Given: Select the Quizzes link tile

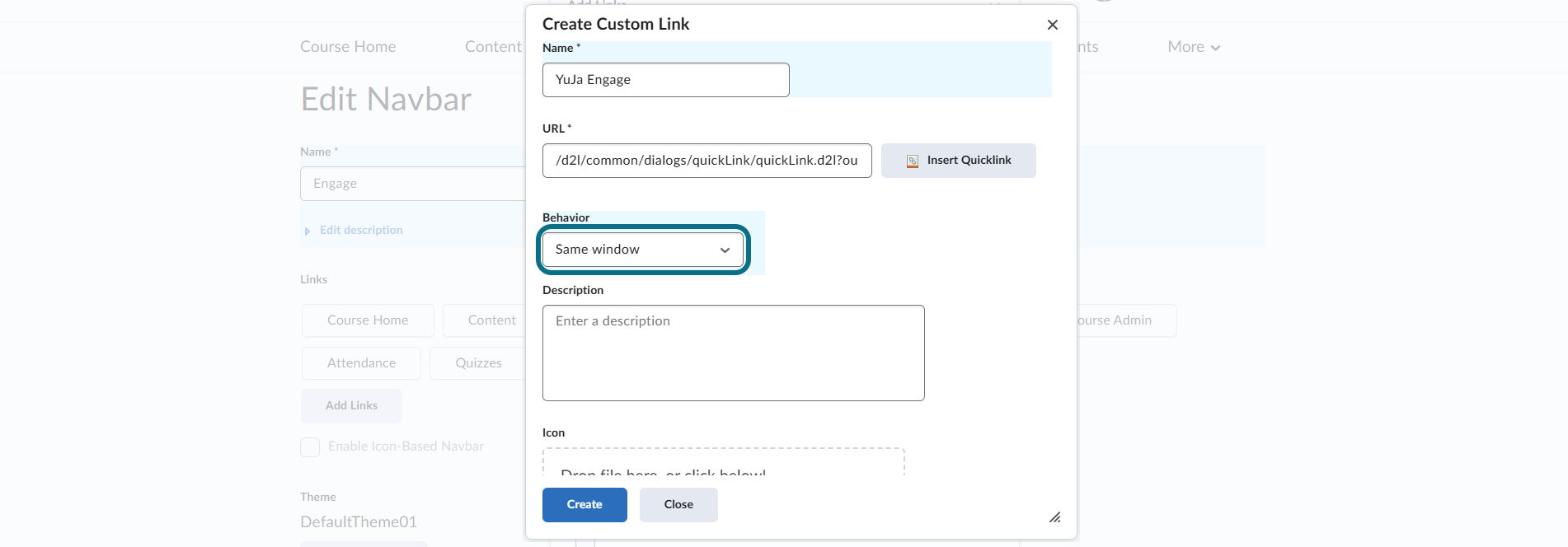Looking at the screenshot, I should pos(477,363).
